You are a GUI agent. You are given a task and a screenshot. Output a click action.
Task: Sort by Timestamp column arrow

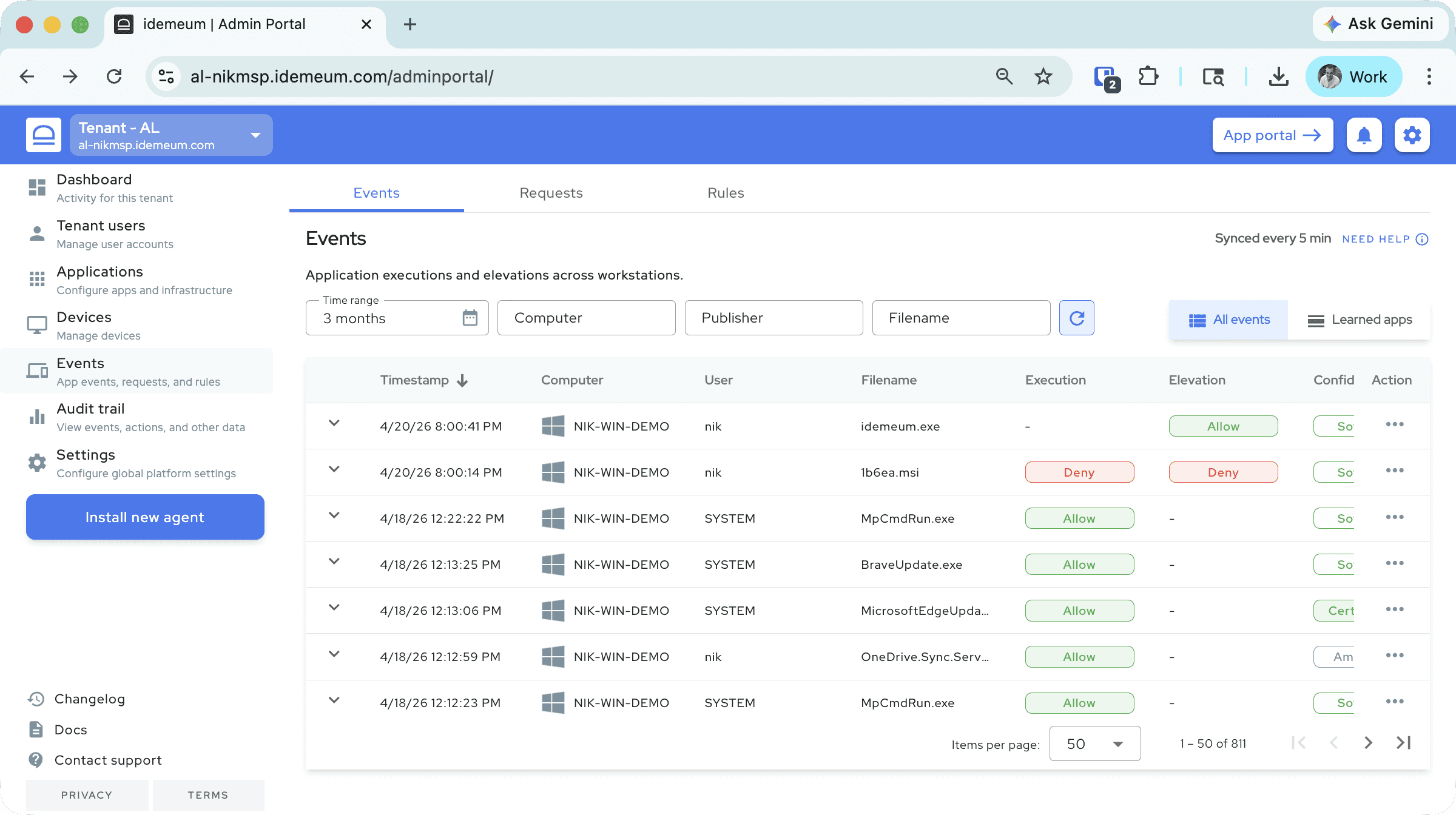pyautogui.click(x=462, y=380)
